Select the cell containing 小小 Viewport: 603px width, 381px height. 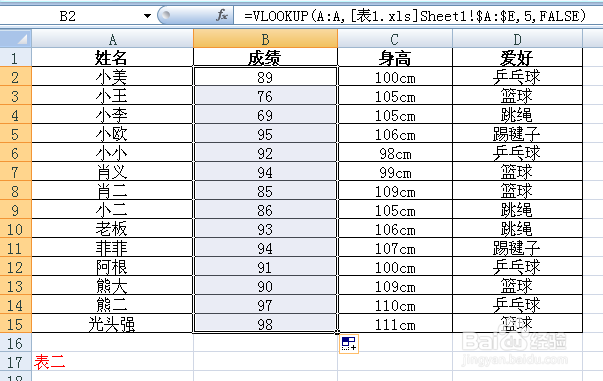point(112,152)
